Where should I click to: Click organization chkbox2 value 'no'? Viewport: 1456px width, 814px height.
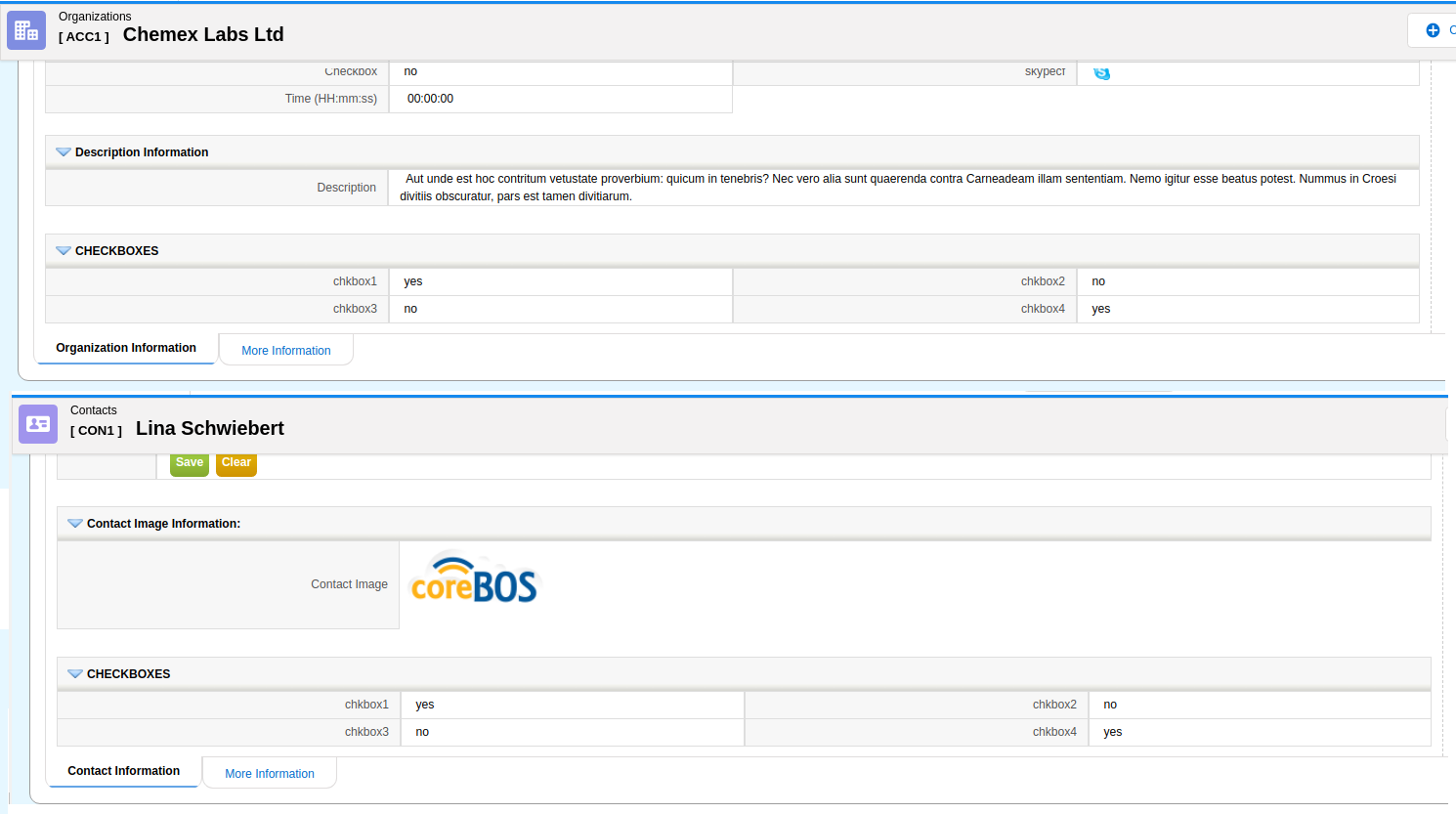click(1098, 281)
